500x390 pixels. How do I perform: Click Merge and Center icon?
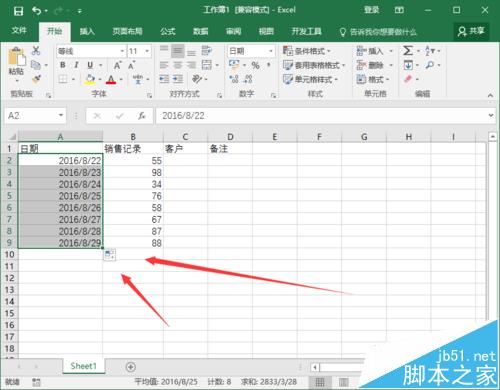(x=207, y=65)
